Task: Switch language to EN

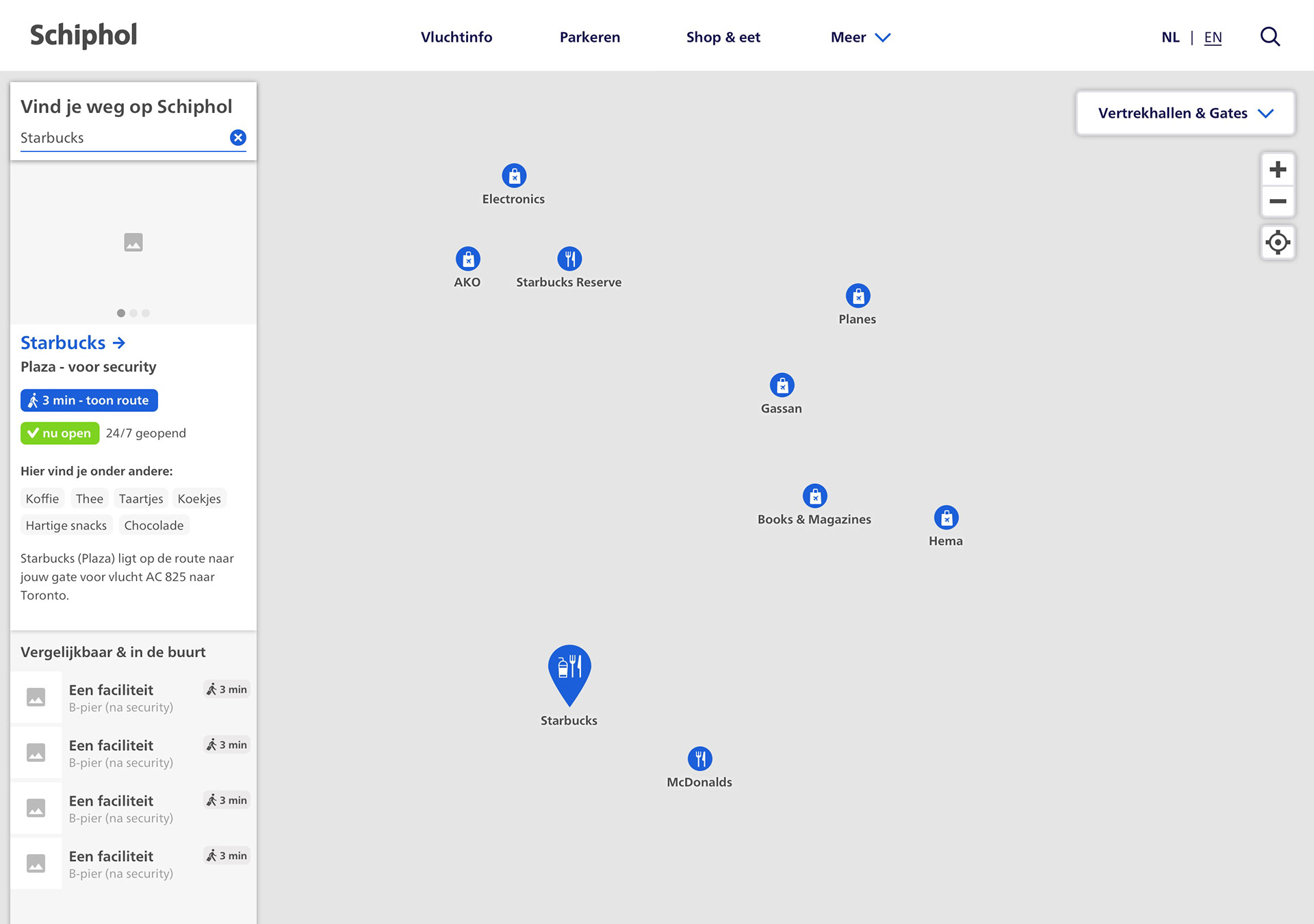Action: pyautogui.click(x=1213, y=38)
